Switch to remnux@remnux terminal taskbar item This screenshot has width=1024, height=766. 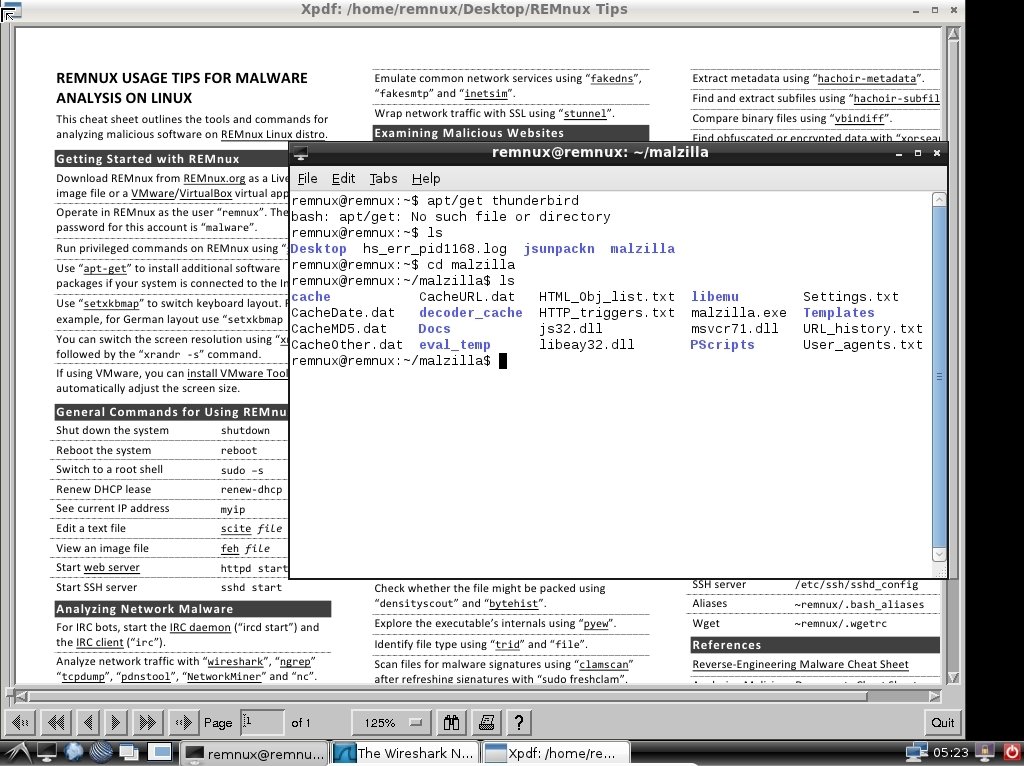pos(253,753)
